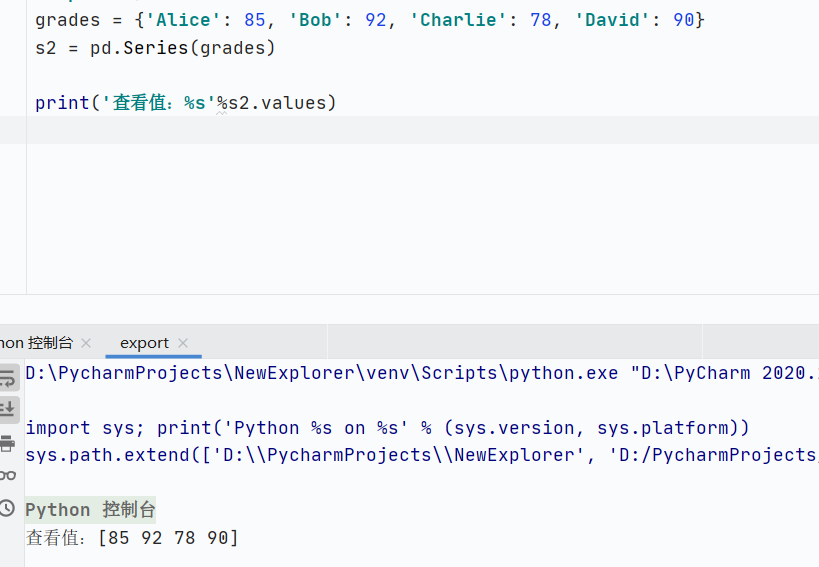Image resolution: width=819 pixels, height=567 pixels.
Task: Close the export console tab
Action: tap(183, 343)
